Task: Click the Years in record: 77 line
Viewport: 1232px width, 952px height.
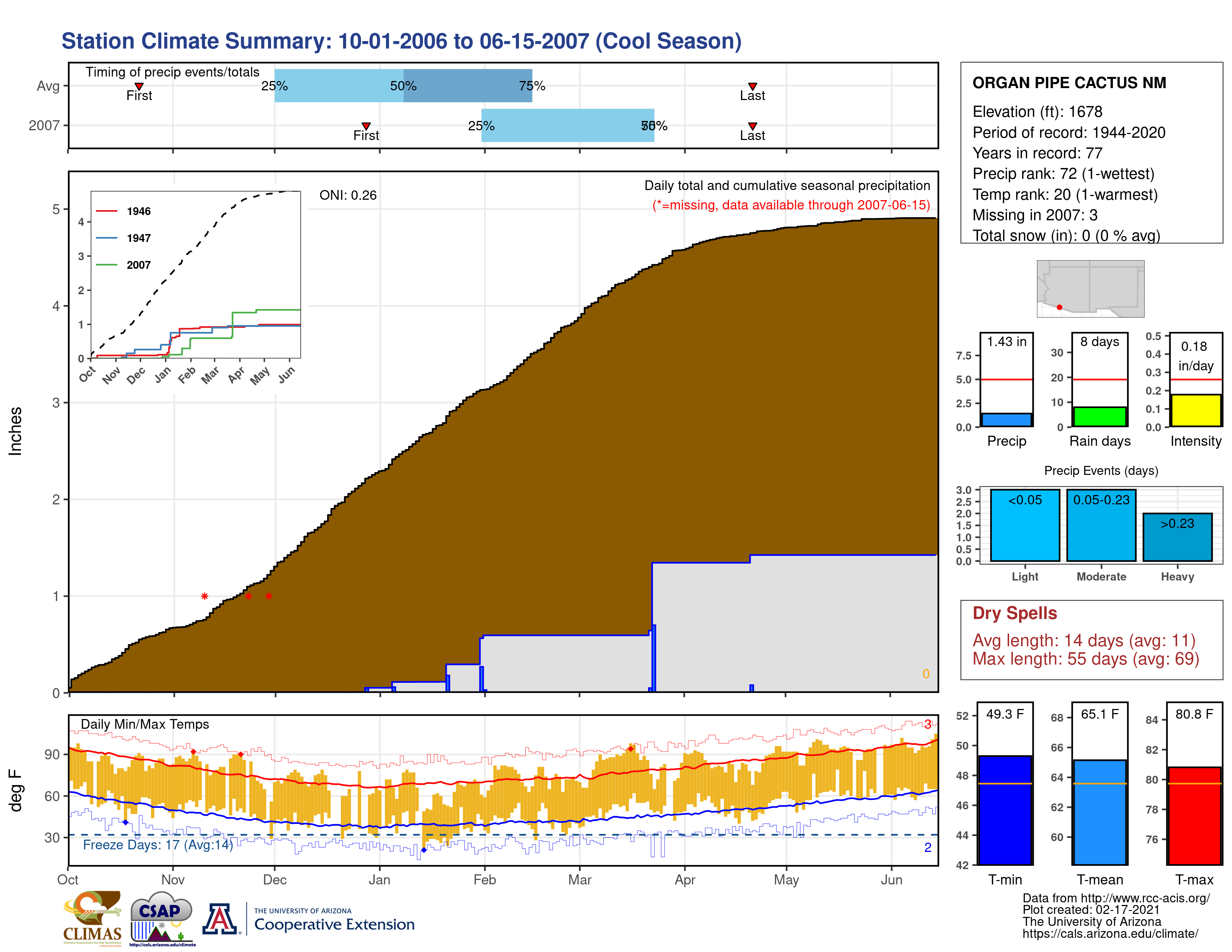Action: 1037,153
